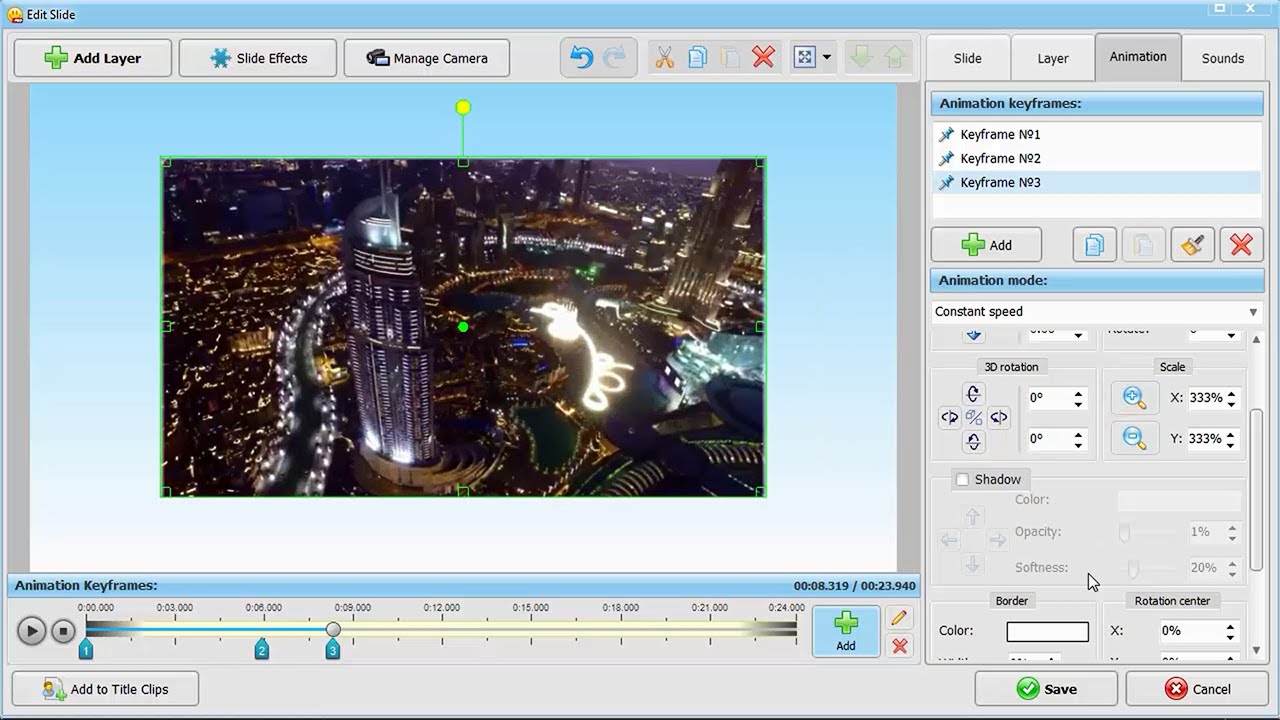The height and width of the screenshot is (720, 1280).
Task: Click the redo arrow icon
Action: tap(614, 58)
